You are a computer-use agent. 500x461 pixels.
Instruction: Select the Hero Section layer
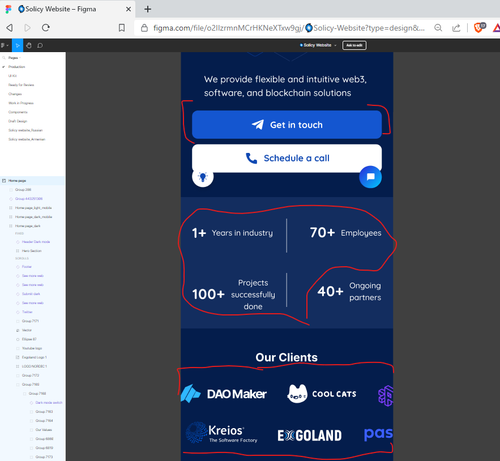pos(32,251)
